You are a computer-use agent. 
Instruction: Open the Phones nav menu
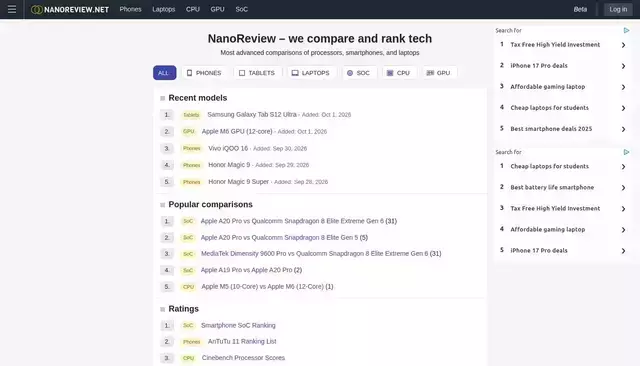click(x=130, y=9)
